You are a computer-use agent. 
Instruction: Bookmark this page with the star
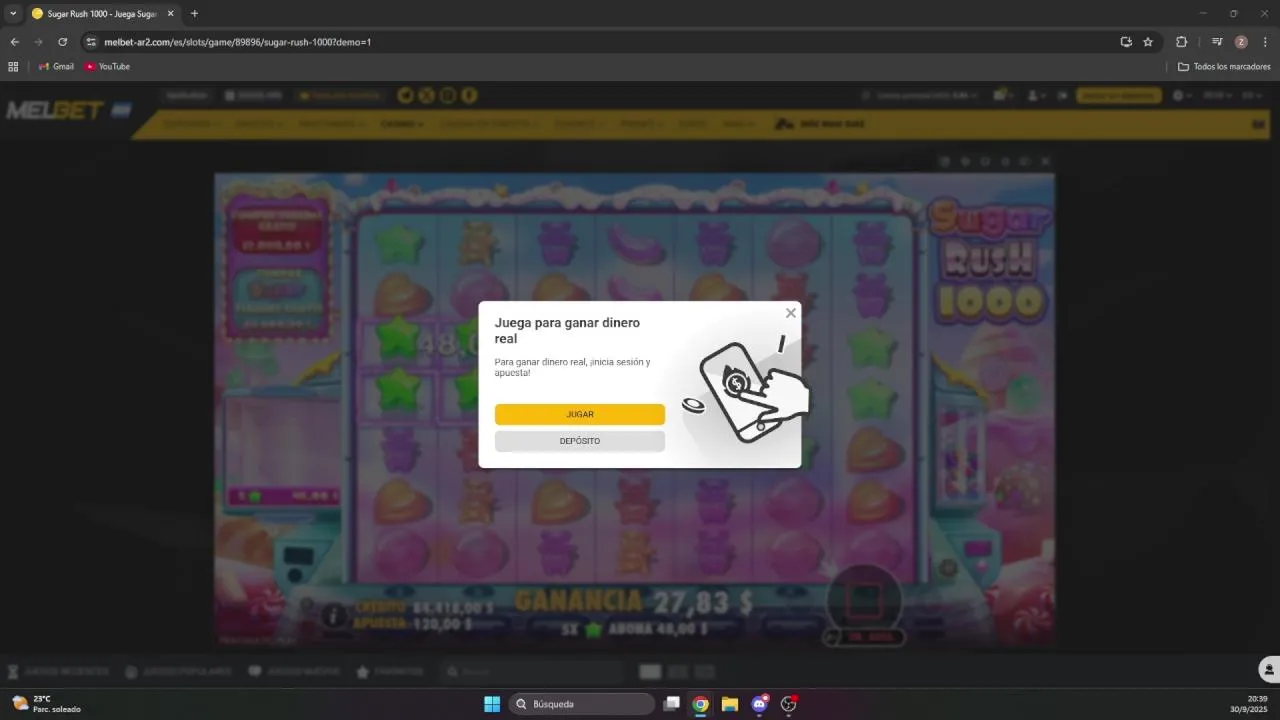pyautogui.click(x=1148, y=42)
